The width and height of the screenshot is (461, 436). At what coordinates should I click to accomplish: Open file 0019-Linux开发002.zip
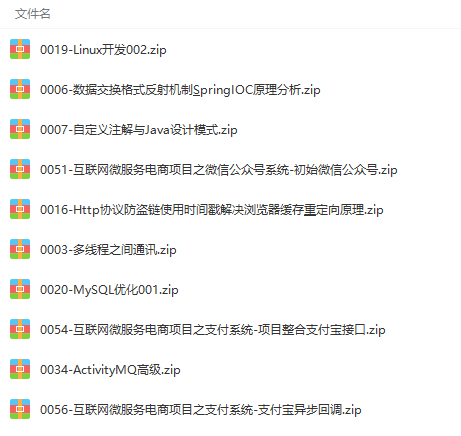[x=103, y=50]
